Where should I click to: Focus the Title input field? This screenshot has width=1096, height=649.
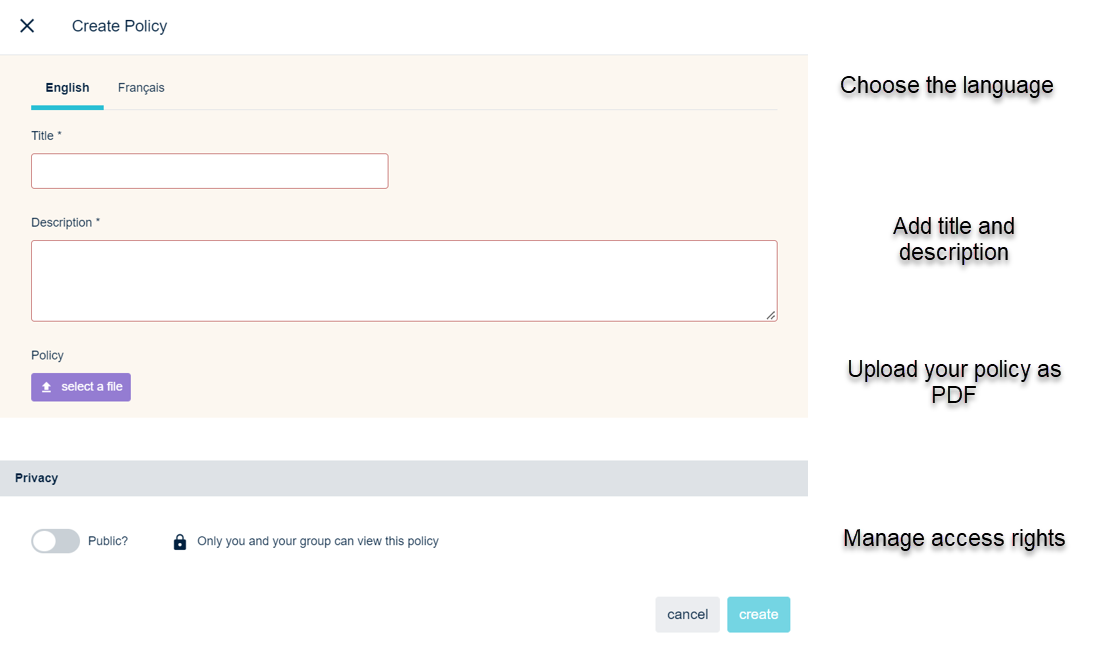click(209, 171)
